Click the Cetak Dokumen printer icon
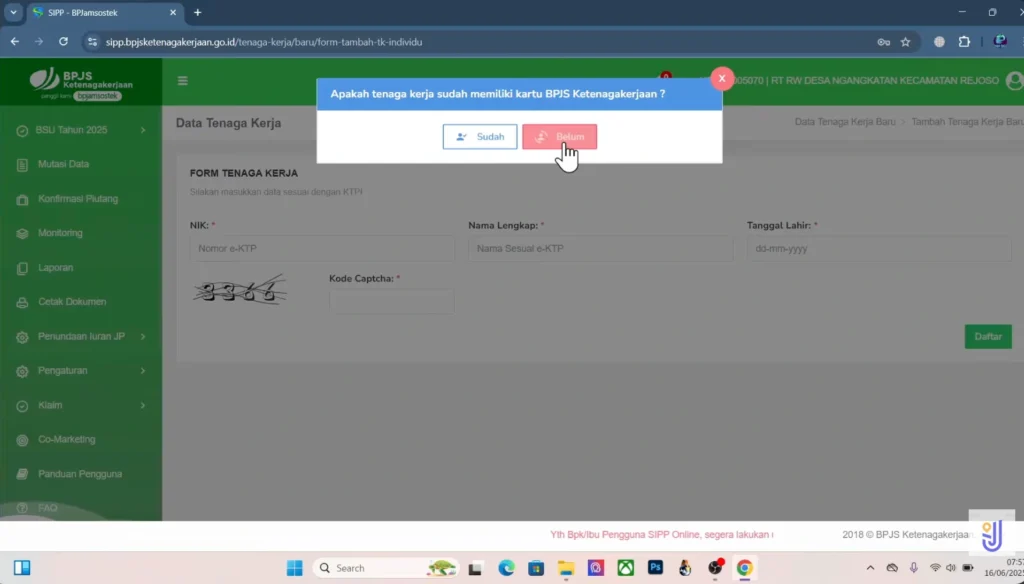This screenshot has height=584, width=1024. 22,302
